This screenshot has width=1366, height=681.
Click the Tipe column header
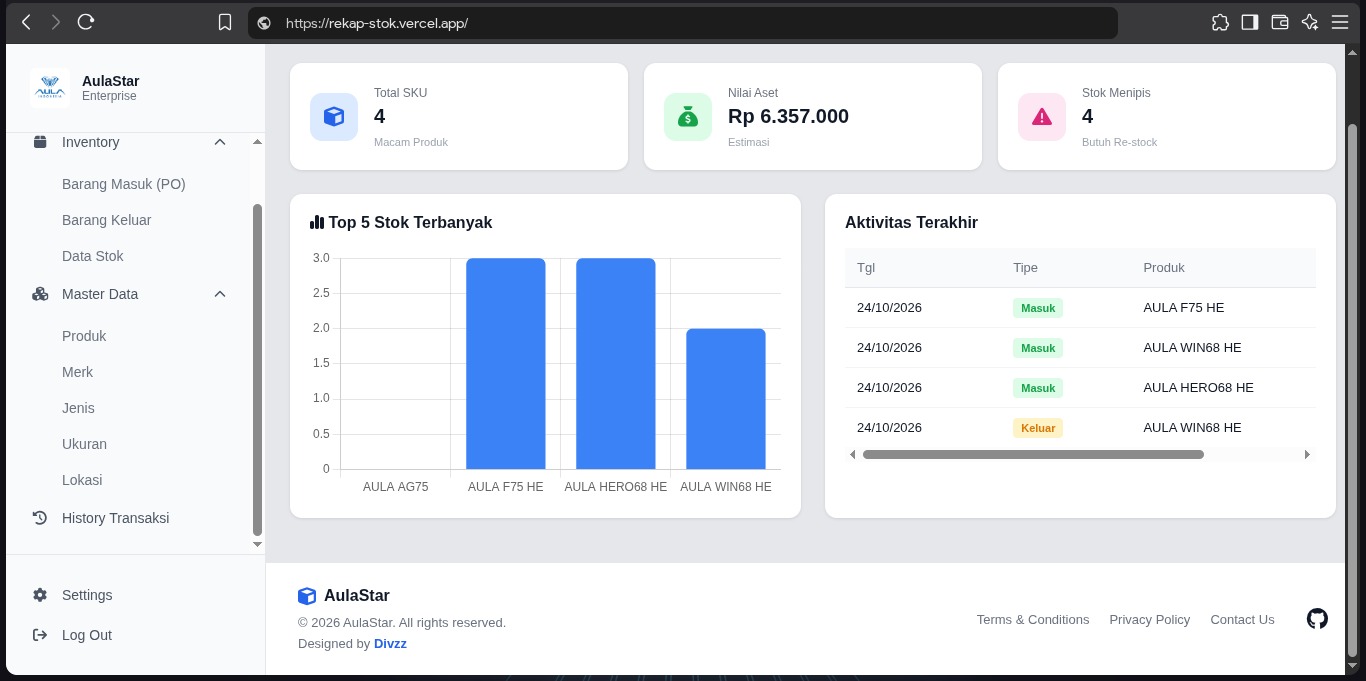(x=1025, y=268)
